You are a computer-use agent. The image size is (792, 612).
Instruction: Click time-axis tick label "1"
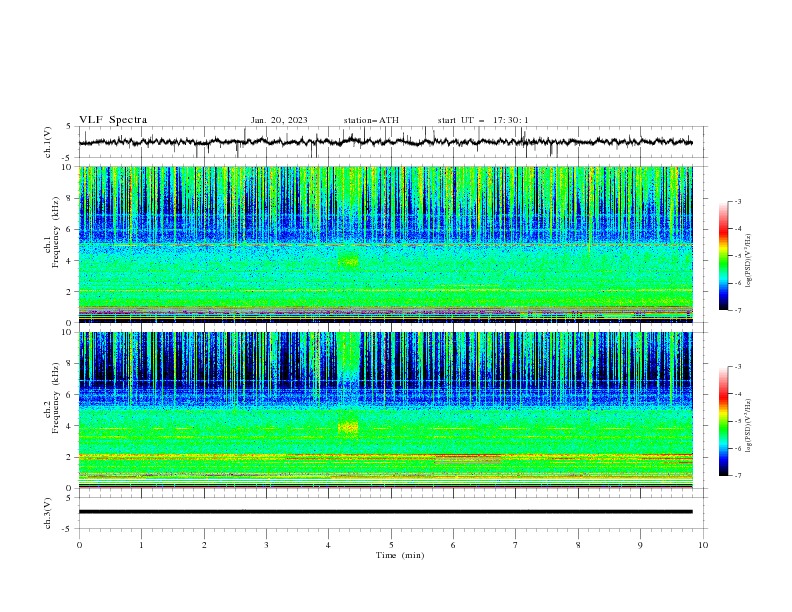[141, 545]
